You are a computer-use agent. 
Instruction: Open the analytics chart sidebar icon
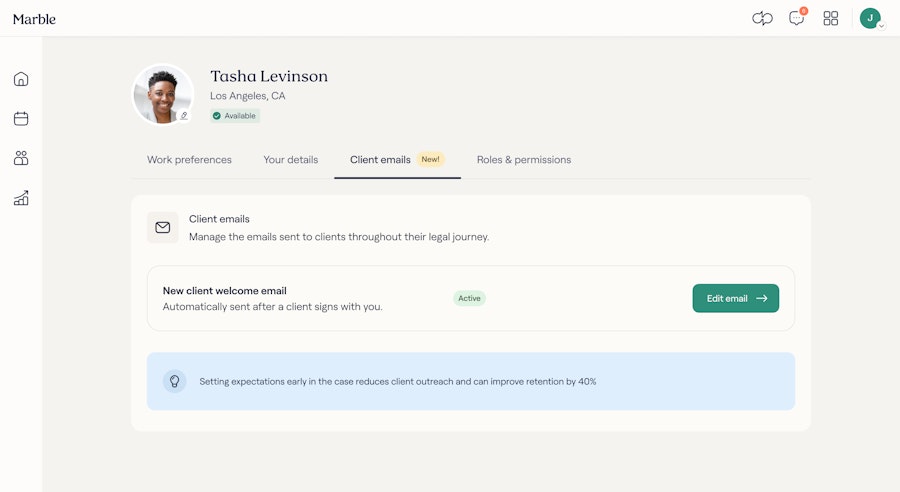(21, 198)
